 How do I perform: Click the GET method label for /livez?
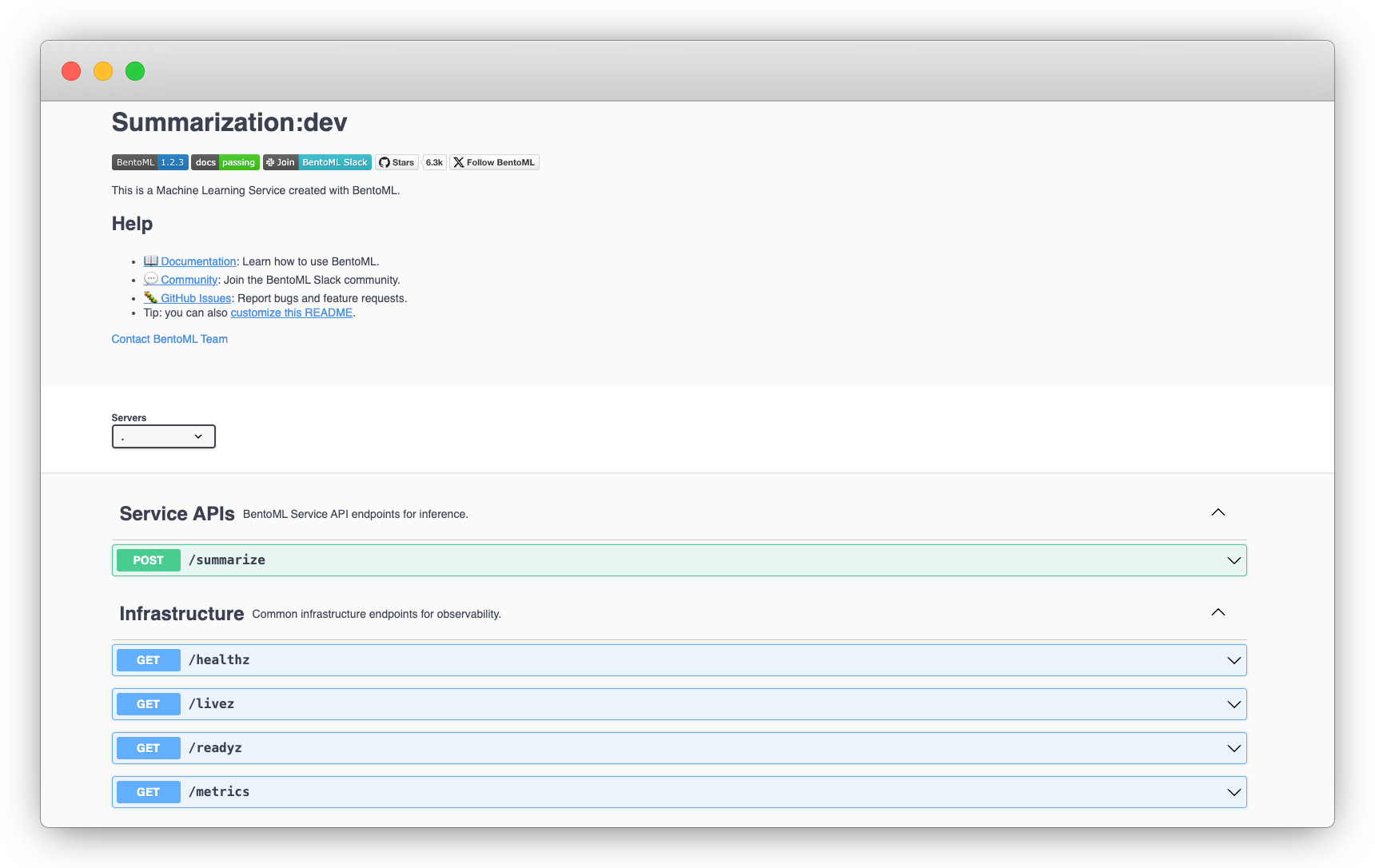[x=149, y=704]
